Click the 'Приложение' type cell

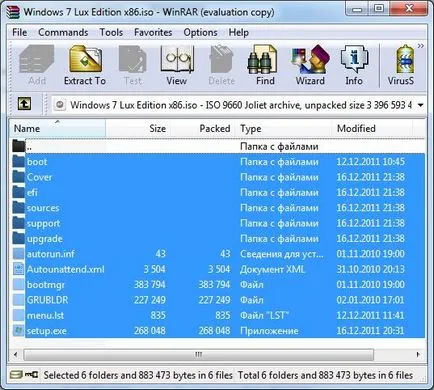click(269, 331)
